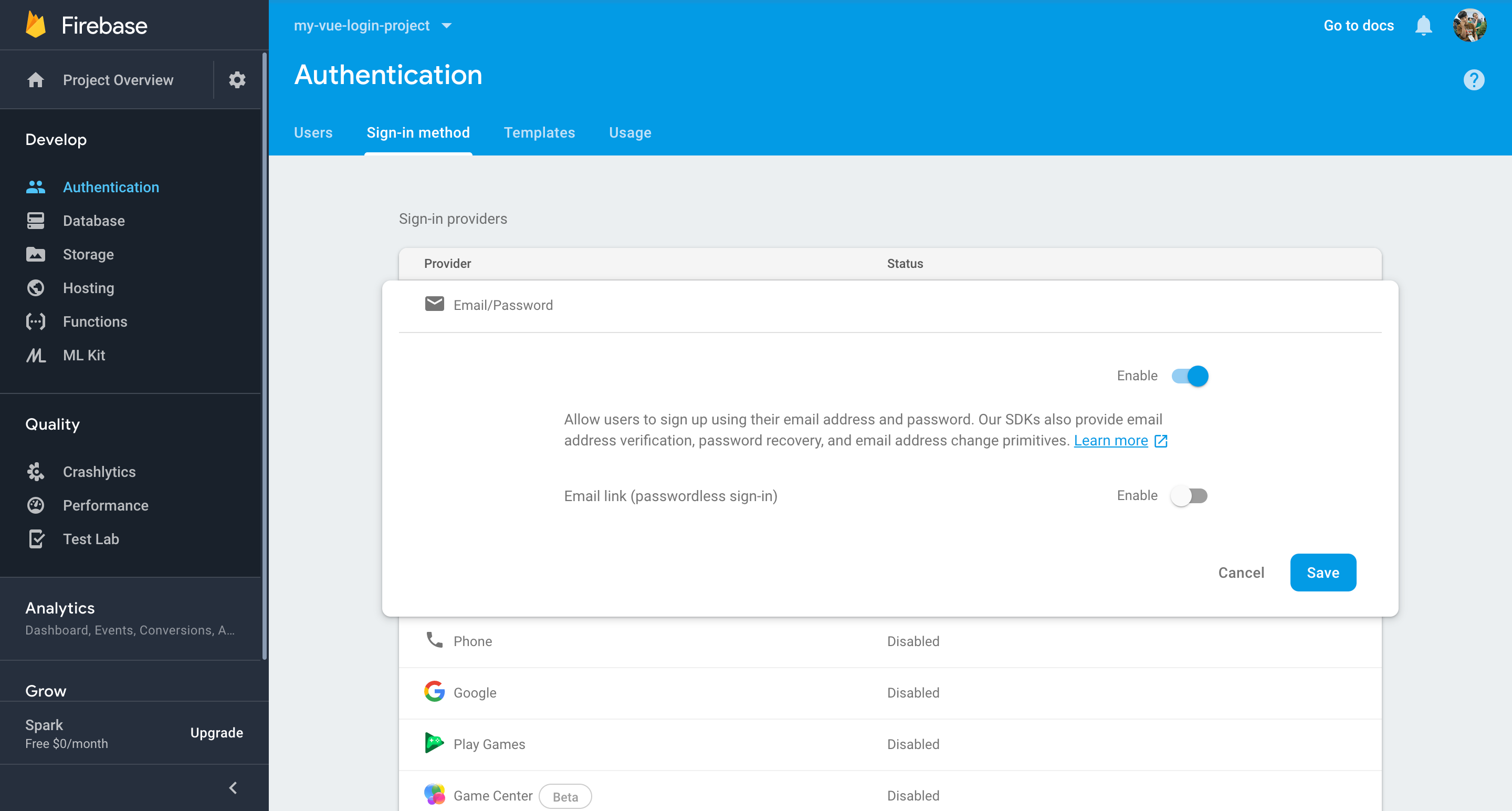1512x811 pixels.
Task: Toggle off the Email/Password Enable switch
Action: click(x=1189, y=376)
